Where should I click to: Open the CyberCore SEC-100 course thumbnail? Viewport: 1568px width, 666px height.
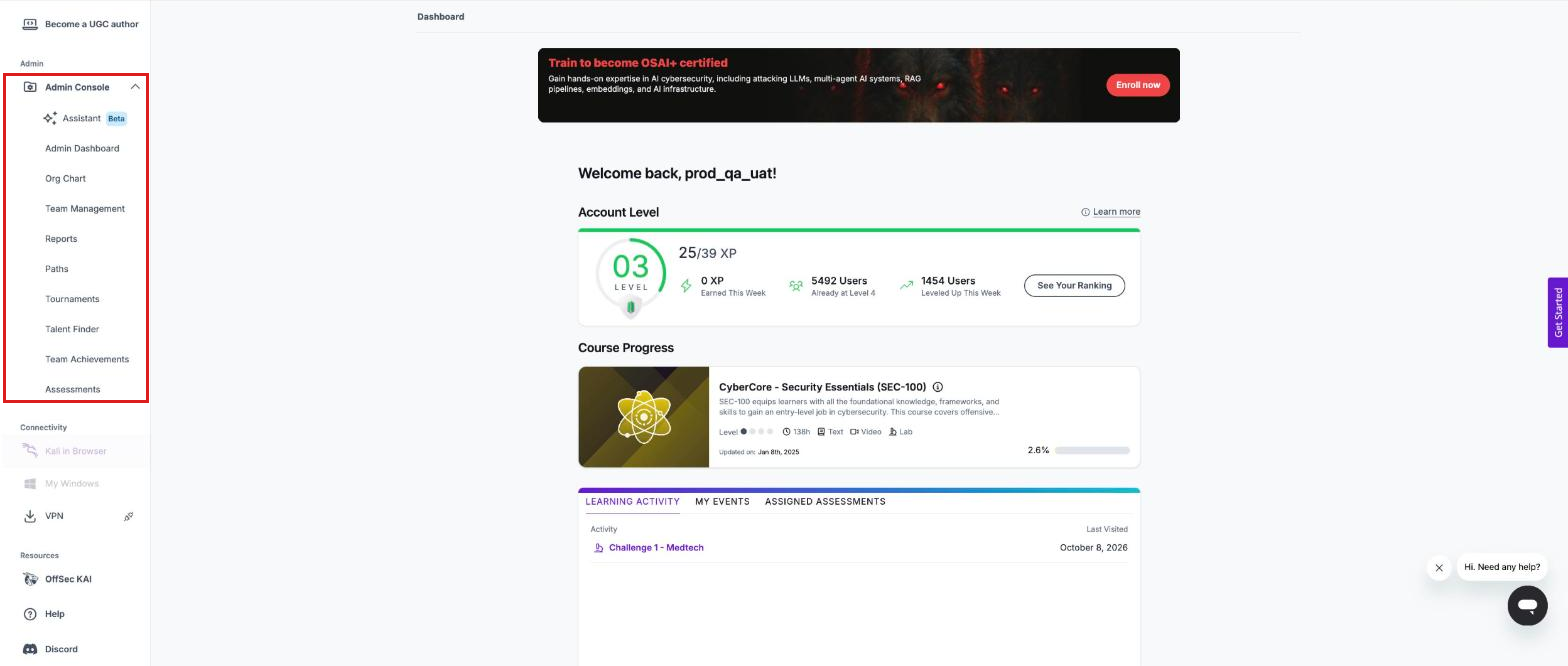(x=644, y=417)
